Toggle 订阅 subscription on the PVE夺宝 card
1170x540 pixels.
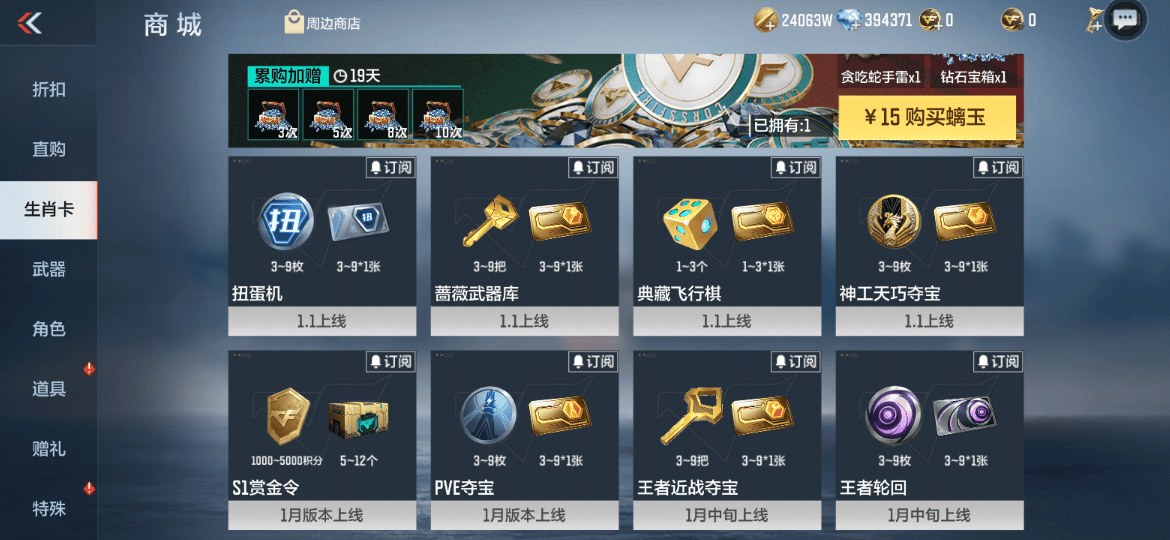point(593,362)
